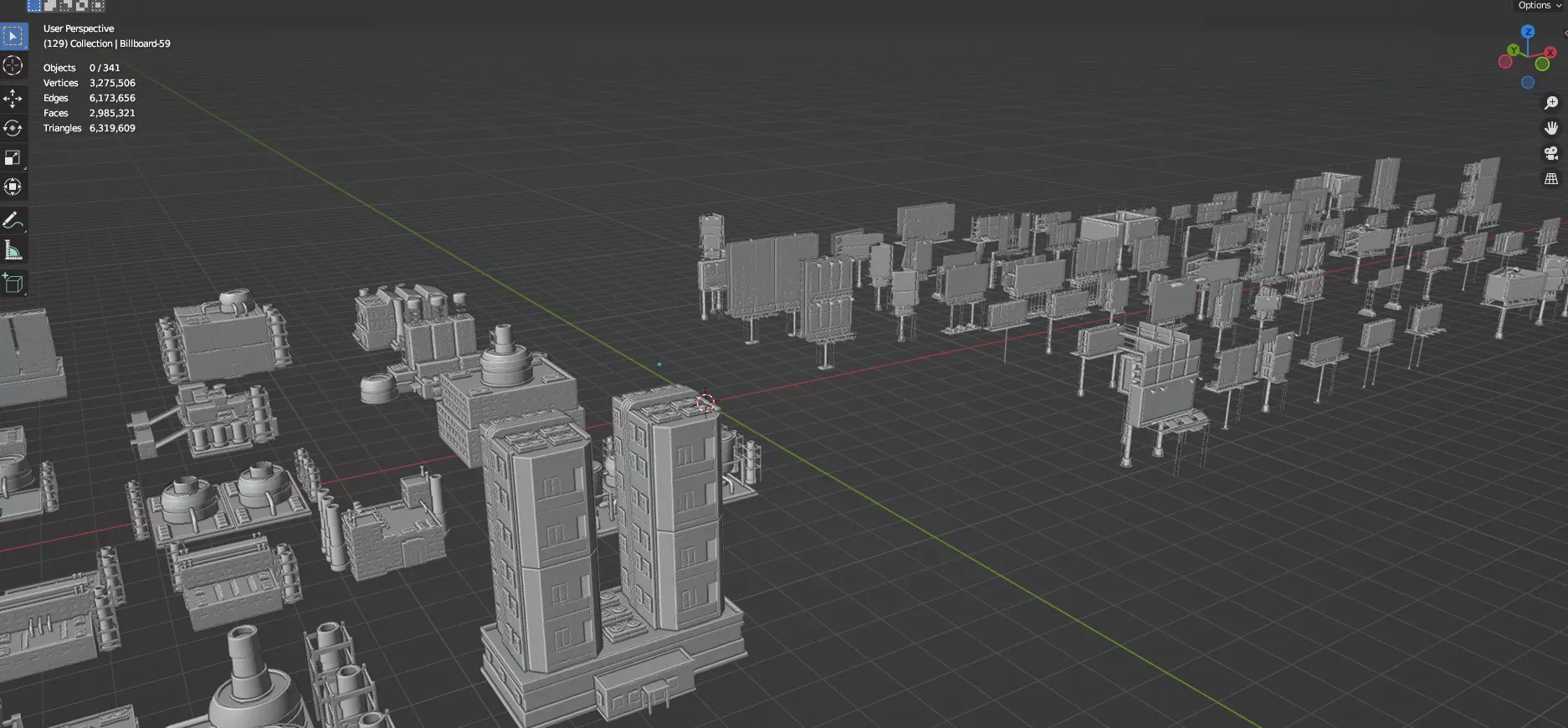Viewport: 1568px width, 728px height.
Task: Pick the Add Cube tool
Action: [x=13, y=284]
